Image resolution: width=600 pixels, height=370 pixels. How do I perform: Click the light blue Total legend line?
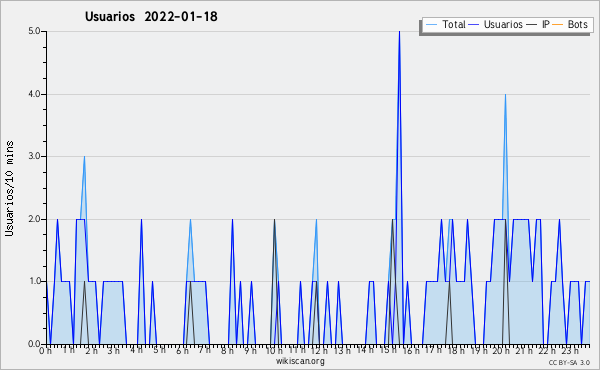tap(431, 25)
